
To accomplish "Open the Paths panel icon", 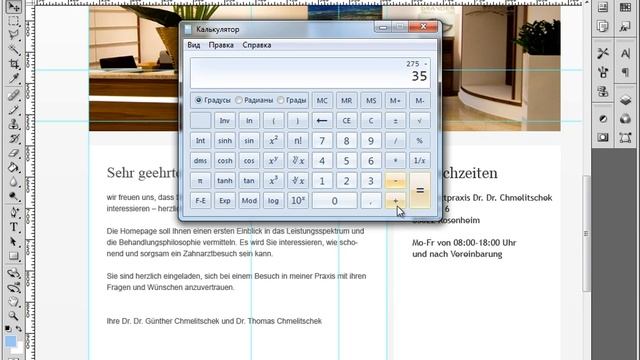I will point(625,138).
